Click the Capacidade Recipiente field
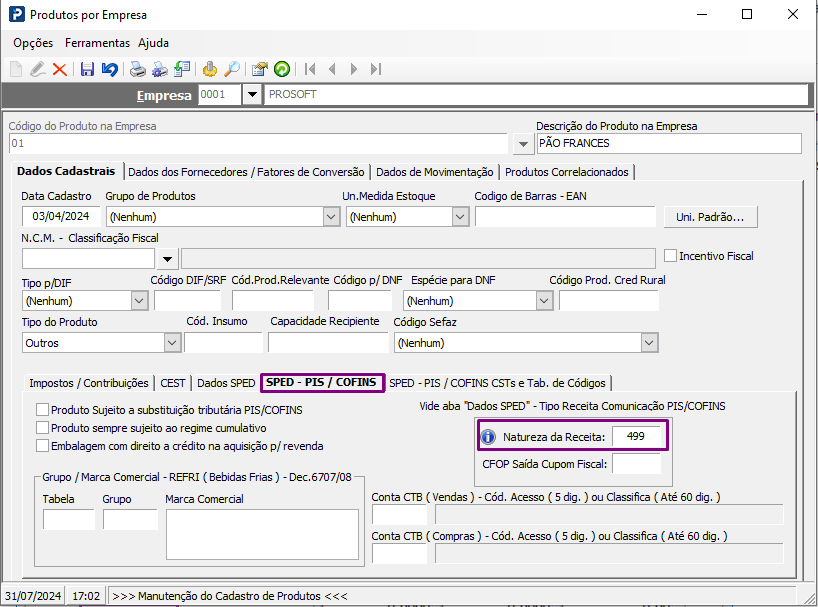Image resolution: width=818 pixels, height=607 pixels. (329, 343)
